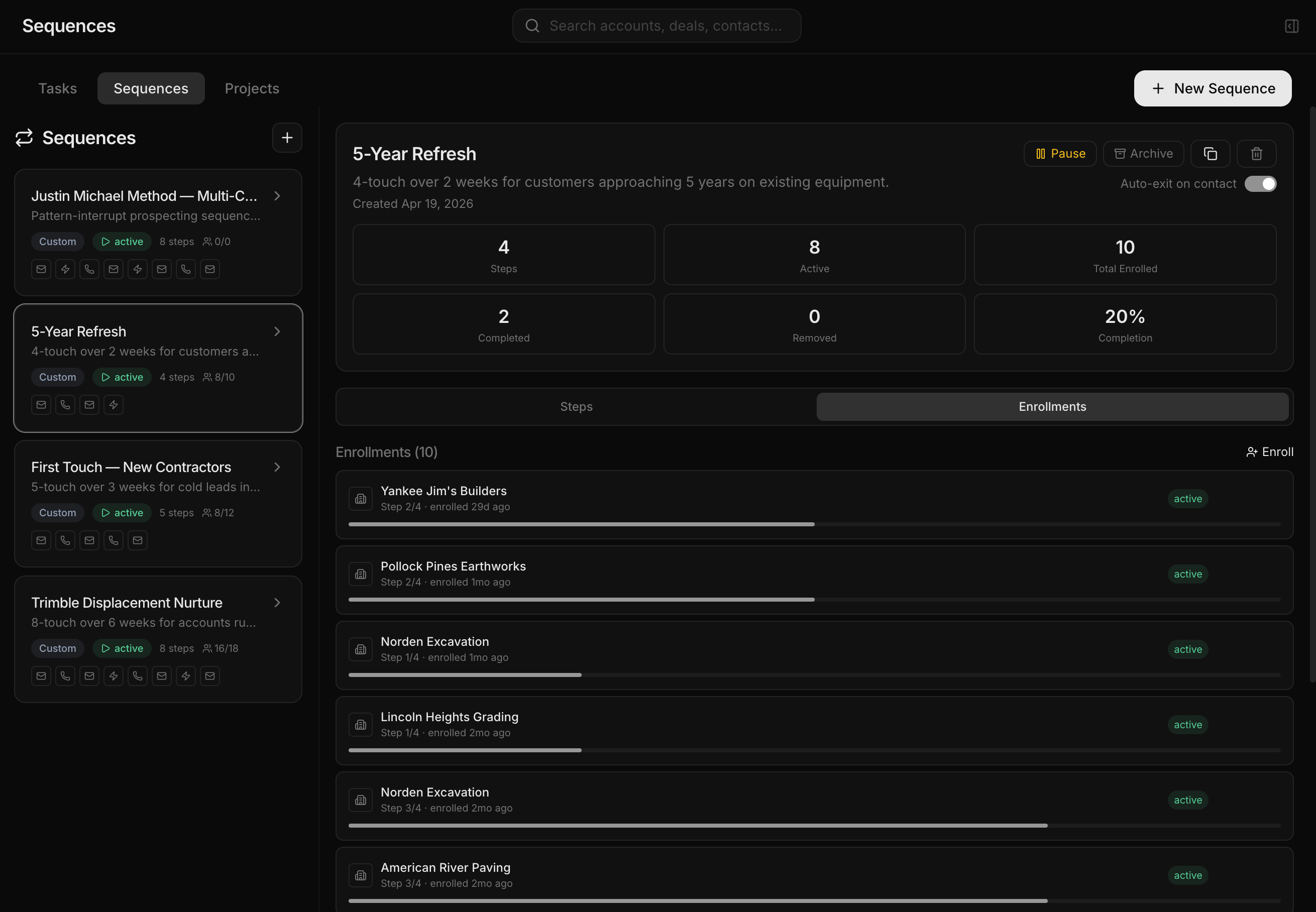Click the duplicate sequence icon

click(1211, 154)
